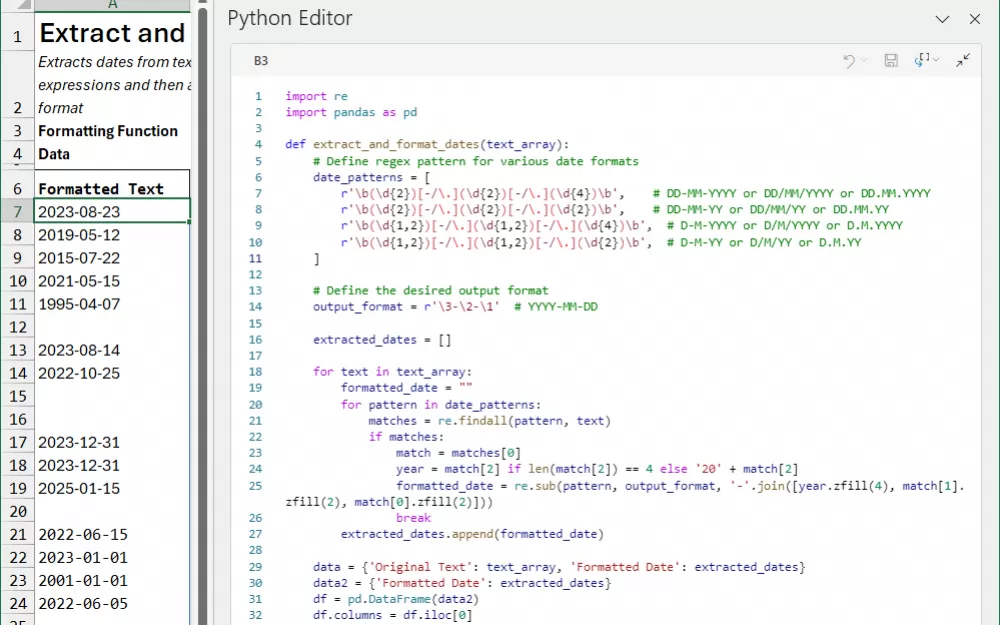
Task: Select cell with title 'Extract and'
Action: 112,33
